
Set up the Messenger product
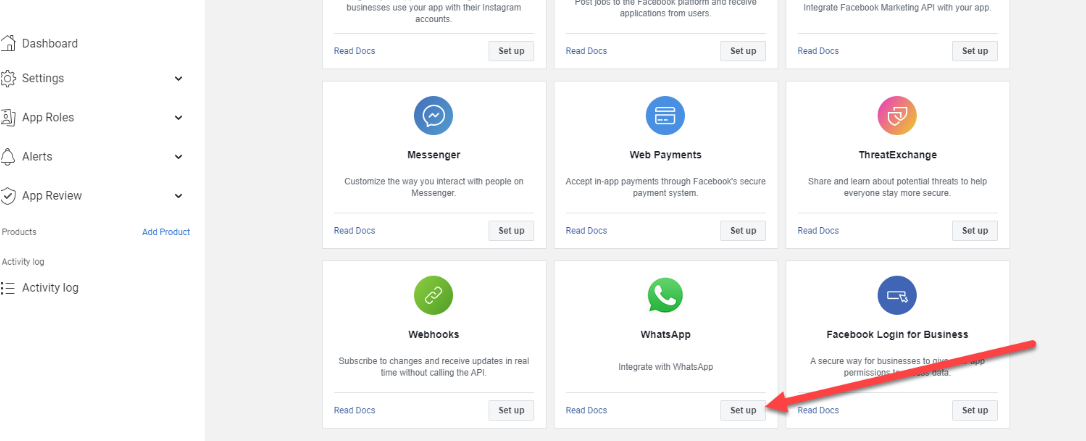(511, 231)
